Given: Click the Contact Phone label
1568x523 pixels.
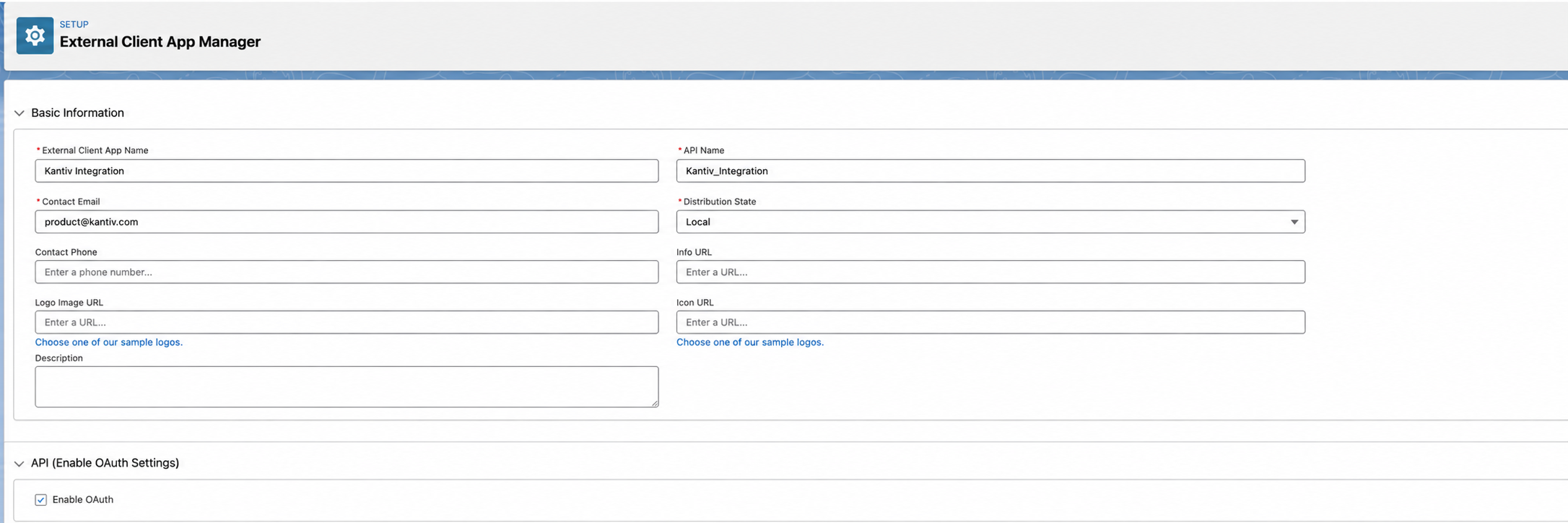Looking at the screenshot, I should coord(66,252).
